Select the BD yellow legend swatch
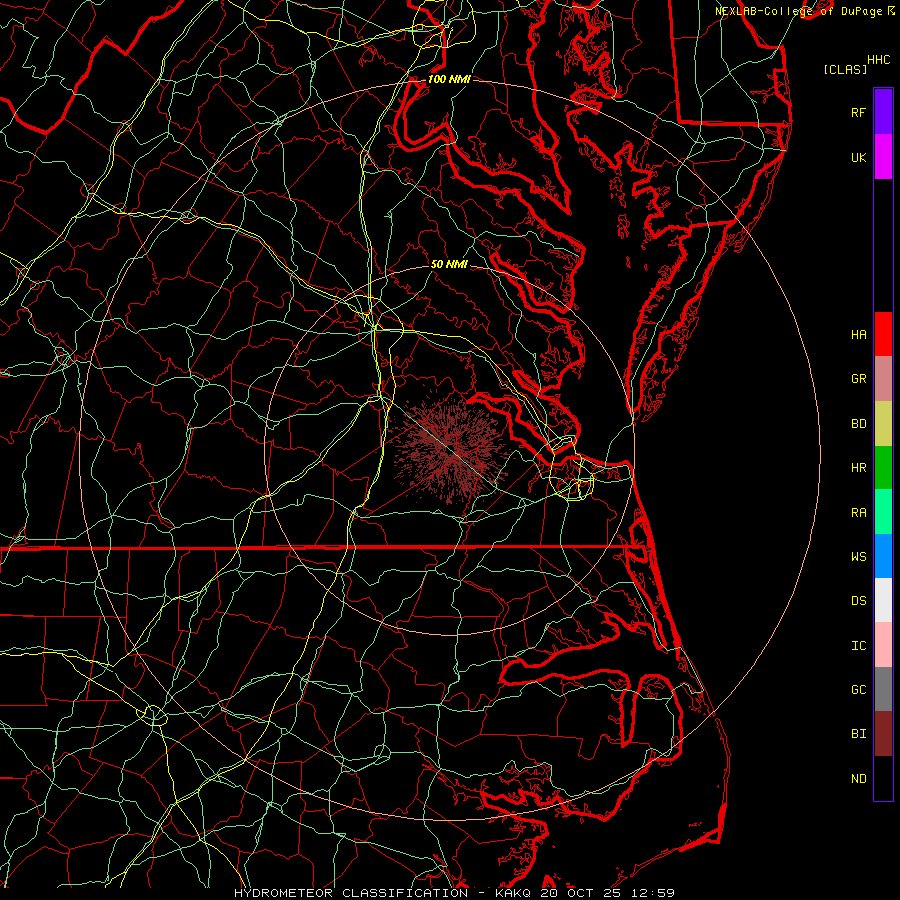The image size is (900, 900). [x=883, y=423]
